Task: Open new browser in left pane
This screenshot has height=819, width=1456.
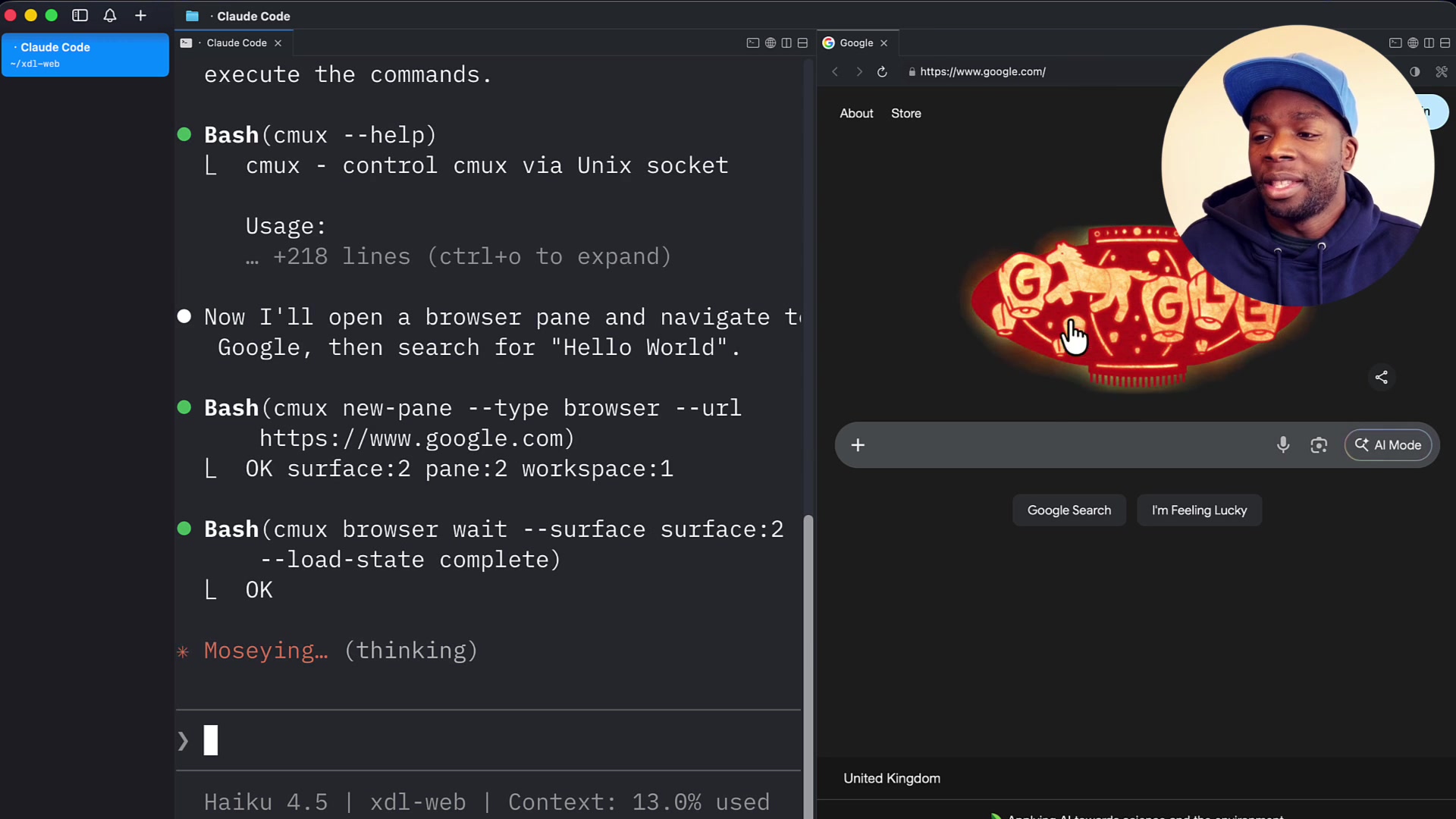Action: pyautogui.click(x=770, y=43)
